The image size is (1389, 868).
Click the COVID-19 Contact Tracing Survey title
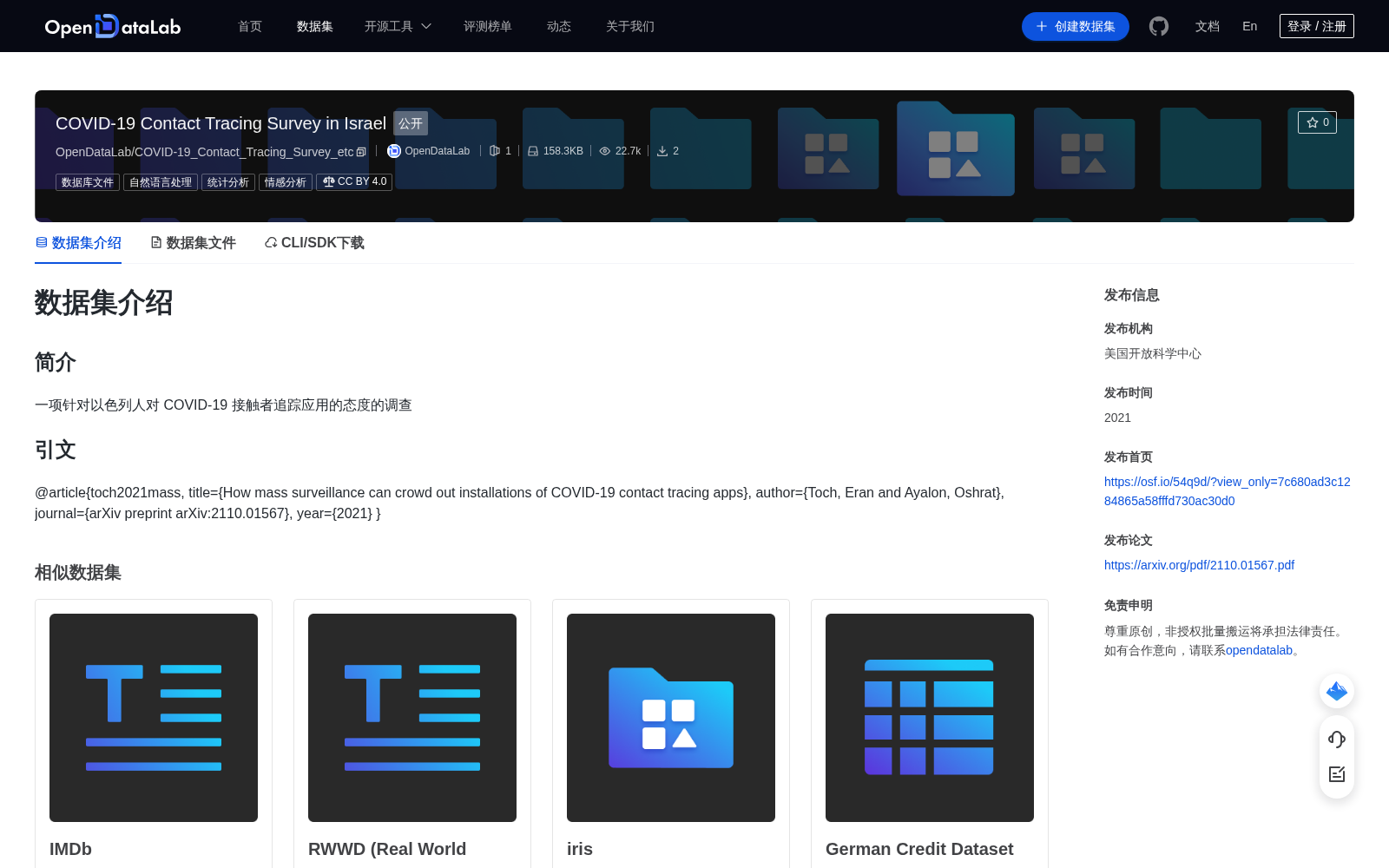pos(221,123)
